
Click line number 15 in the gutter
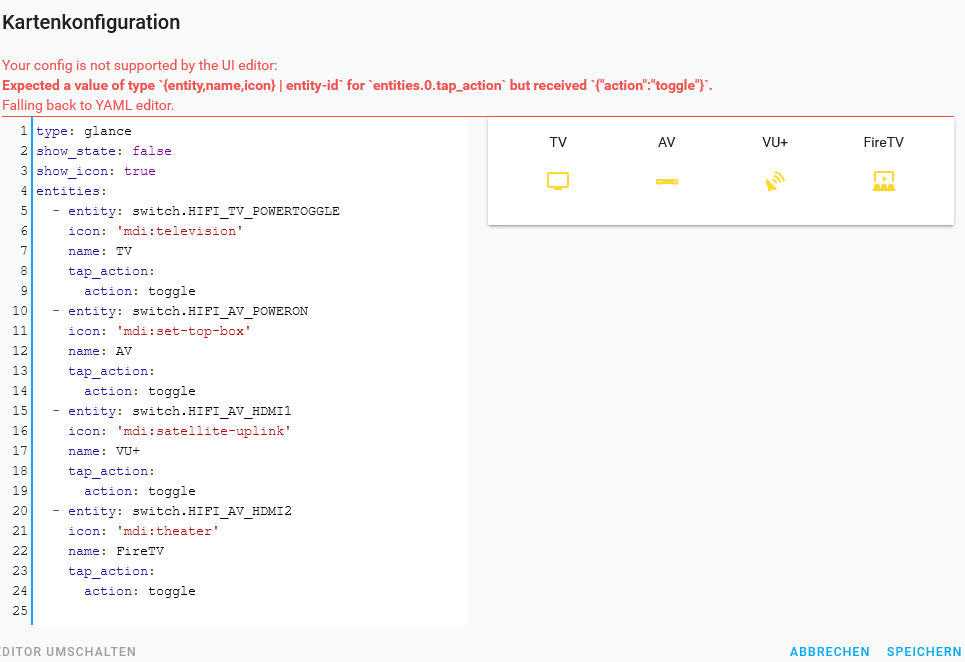[x=20, y=411]
